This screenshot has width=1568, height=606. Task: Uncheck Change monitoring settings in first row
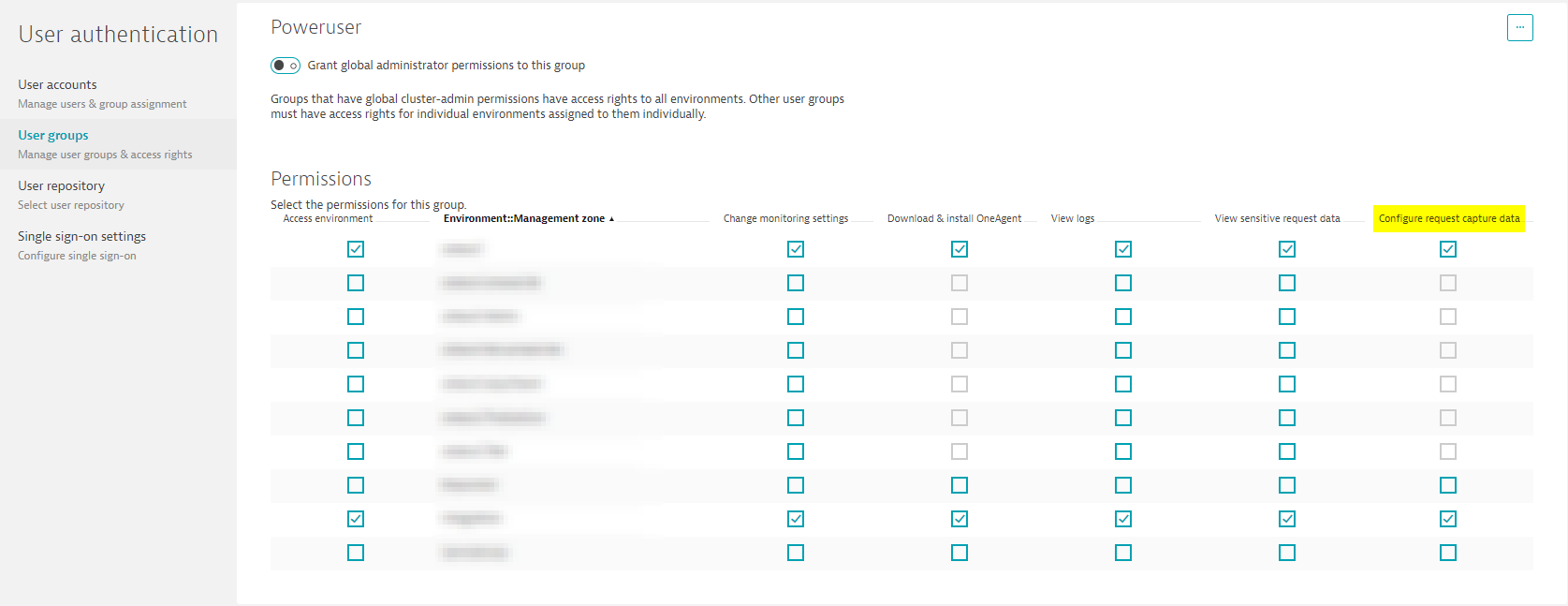pyautogui.click(x=796, y=249)
